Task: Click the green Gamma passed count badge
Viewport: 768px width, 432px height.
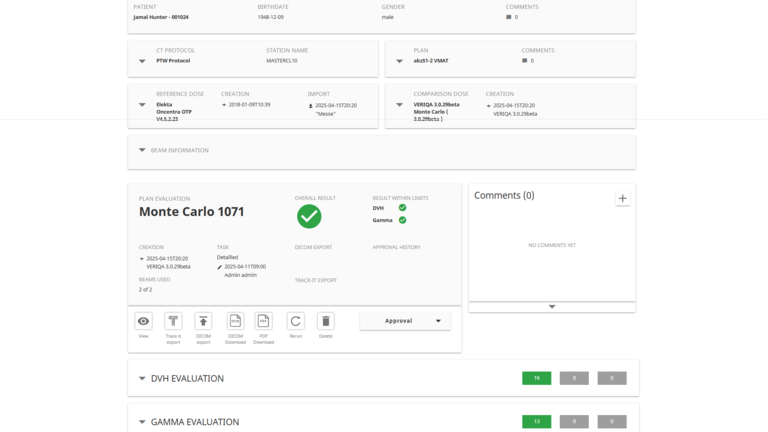Action: click(x=536, y=422)
